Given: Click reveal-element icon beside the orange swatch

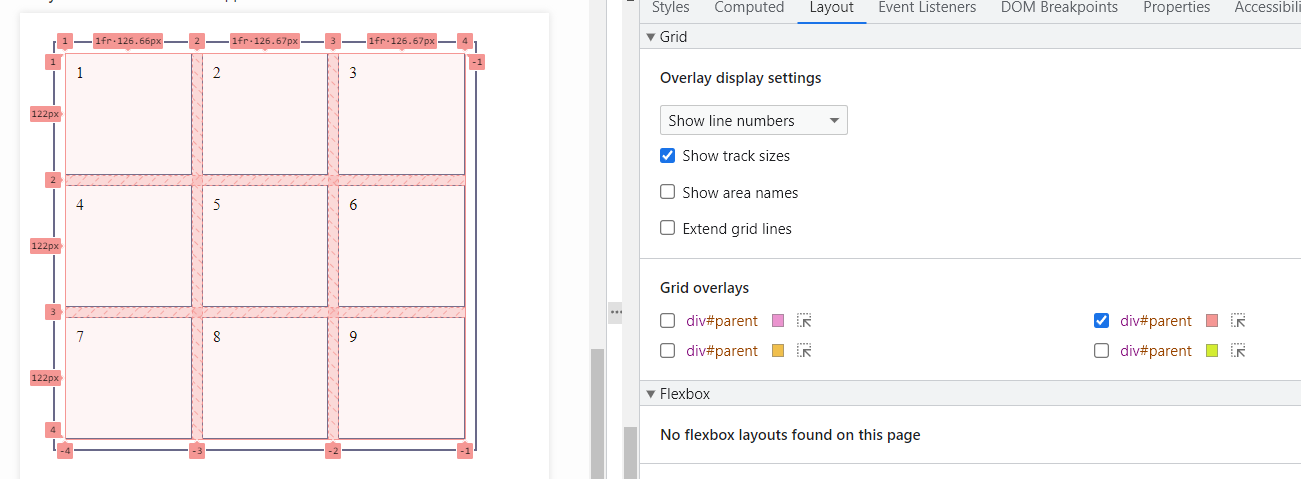Looking at the screenshot, I should 804,351.
